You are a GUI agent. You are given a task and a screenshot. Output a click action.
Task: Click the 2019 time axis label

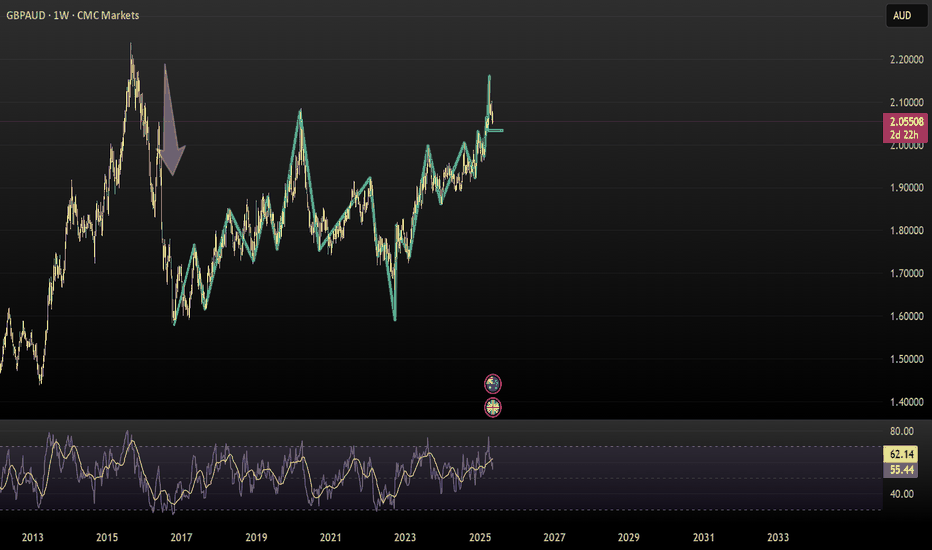[256, 538]
